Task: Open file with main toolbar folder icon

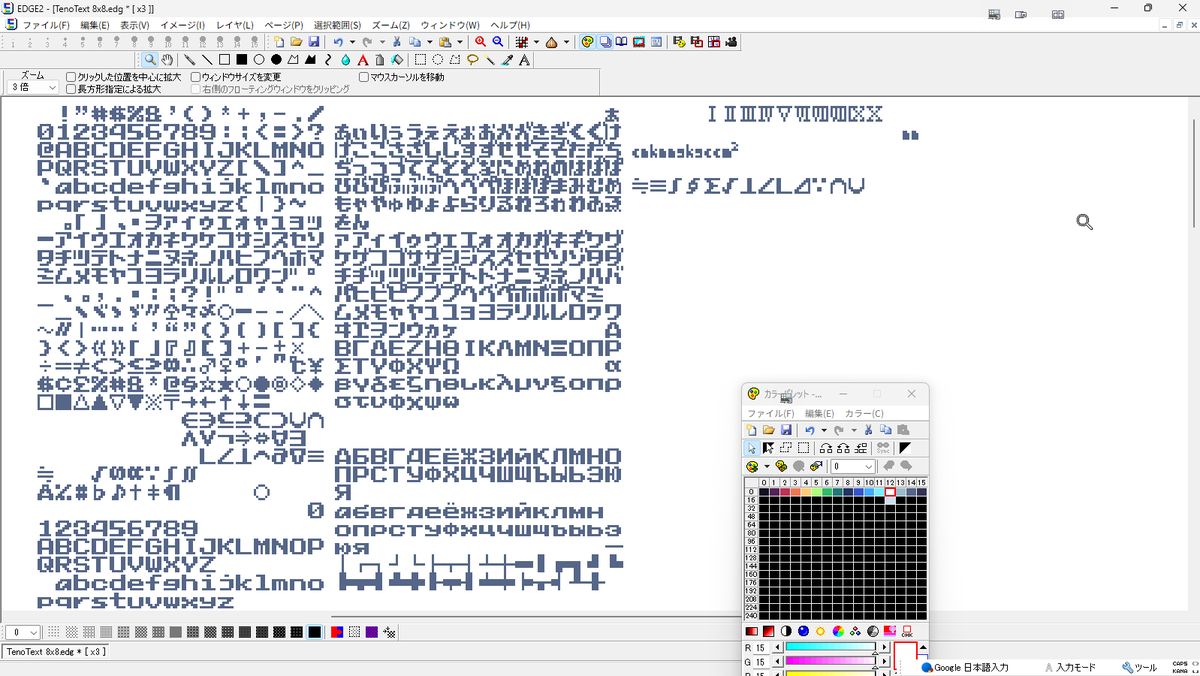Action: (296, 42)
